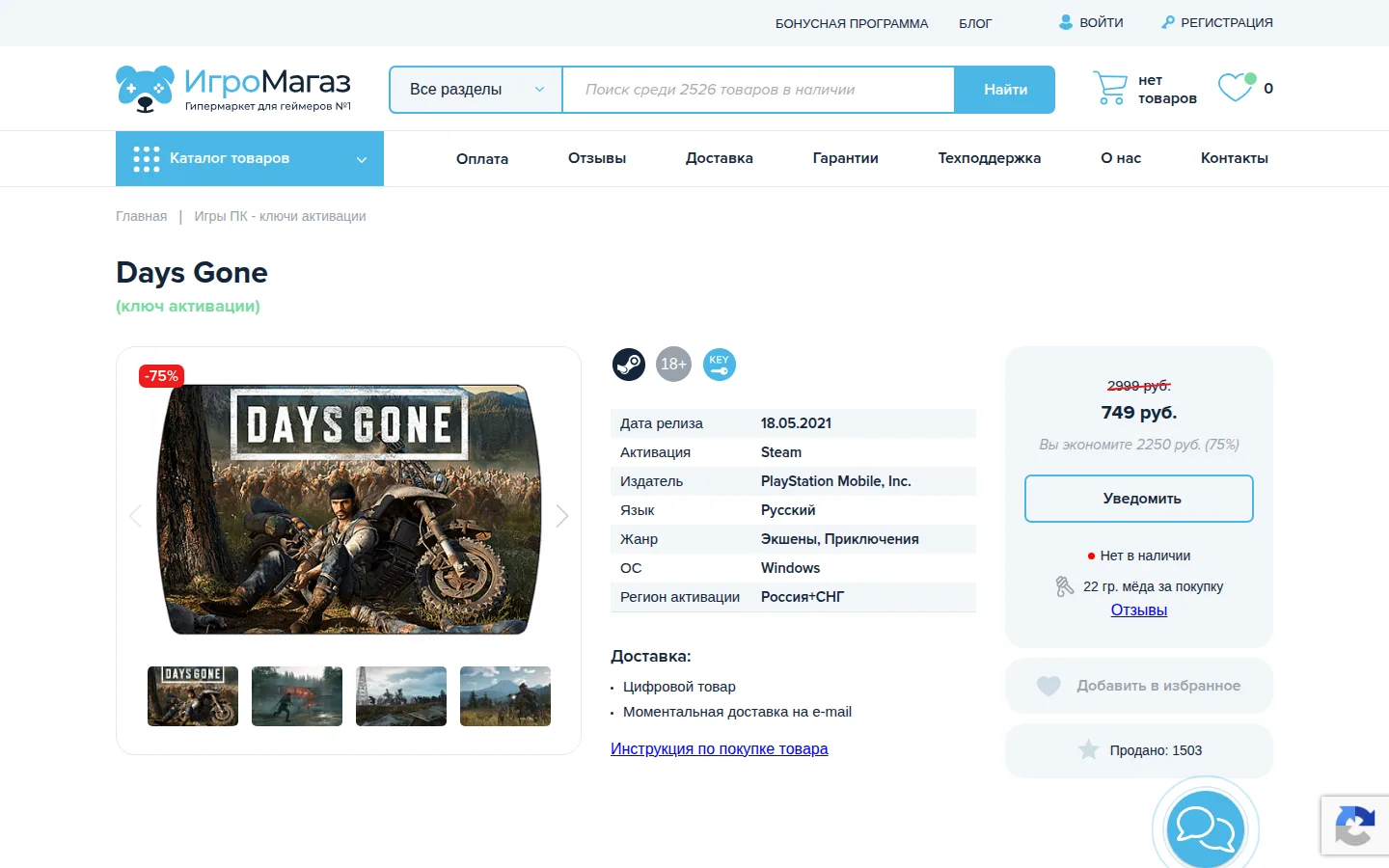This screenshot has width=1389, height=868.
Task: Go to the Отзывы navigation item
Action: click(597, 158)
